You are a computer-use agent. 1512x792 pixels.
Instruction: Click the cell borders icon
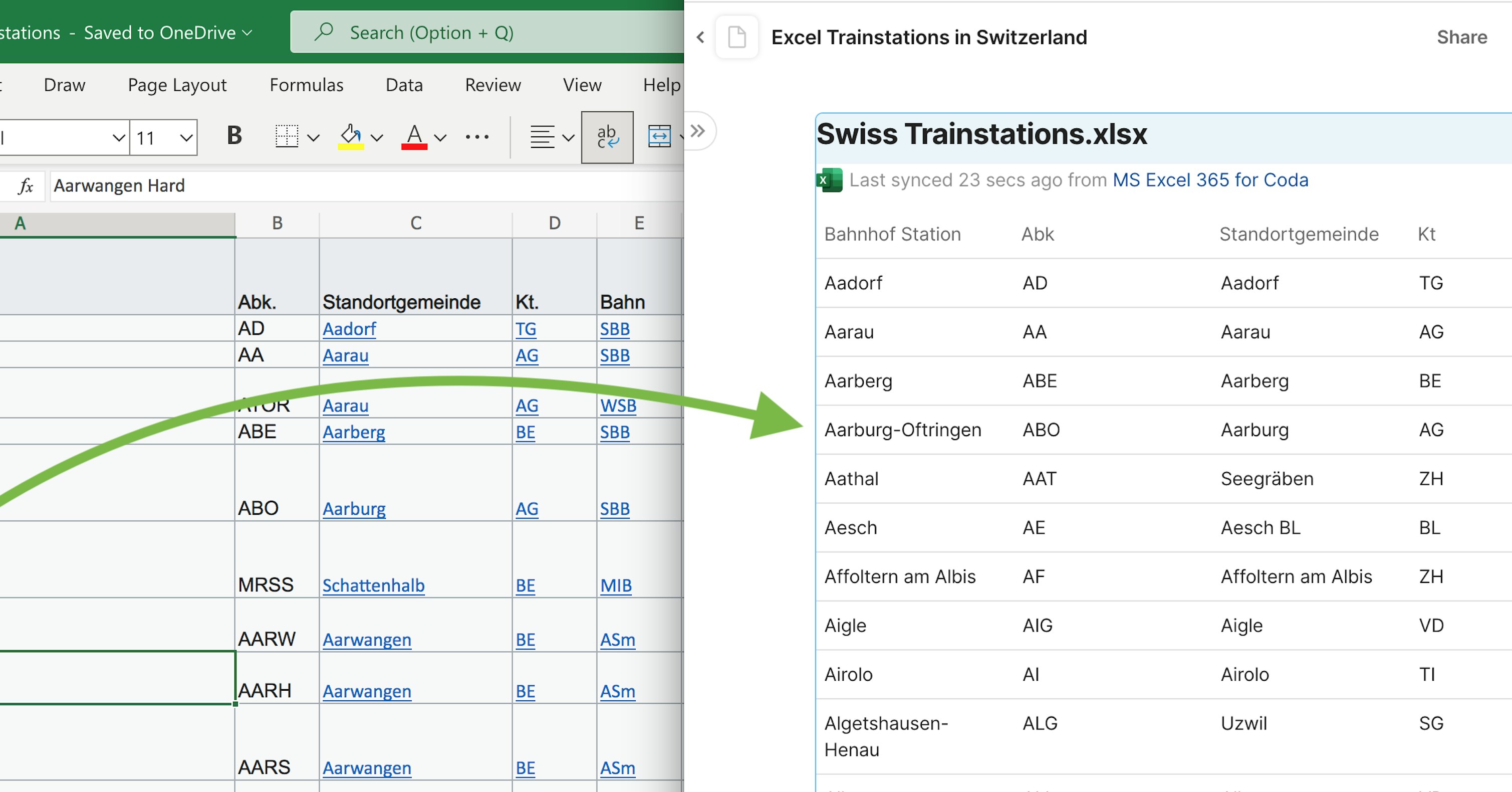287,136
